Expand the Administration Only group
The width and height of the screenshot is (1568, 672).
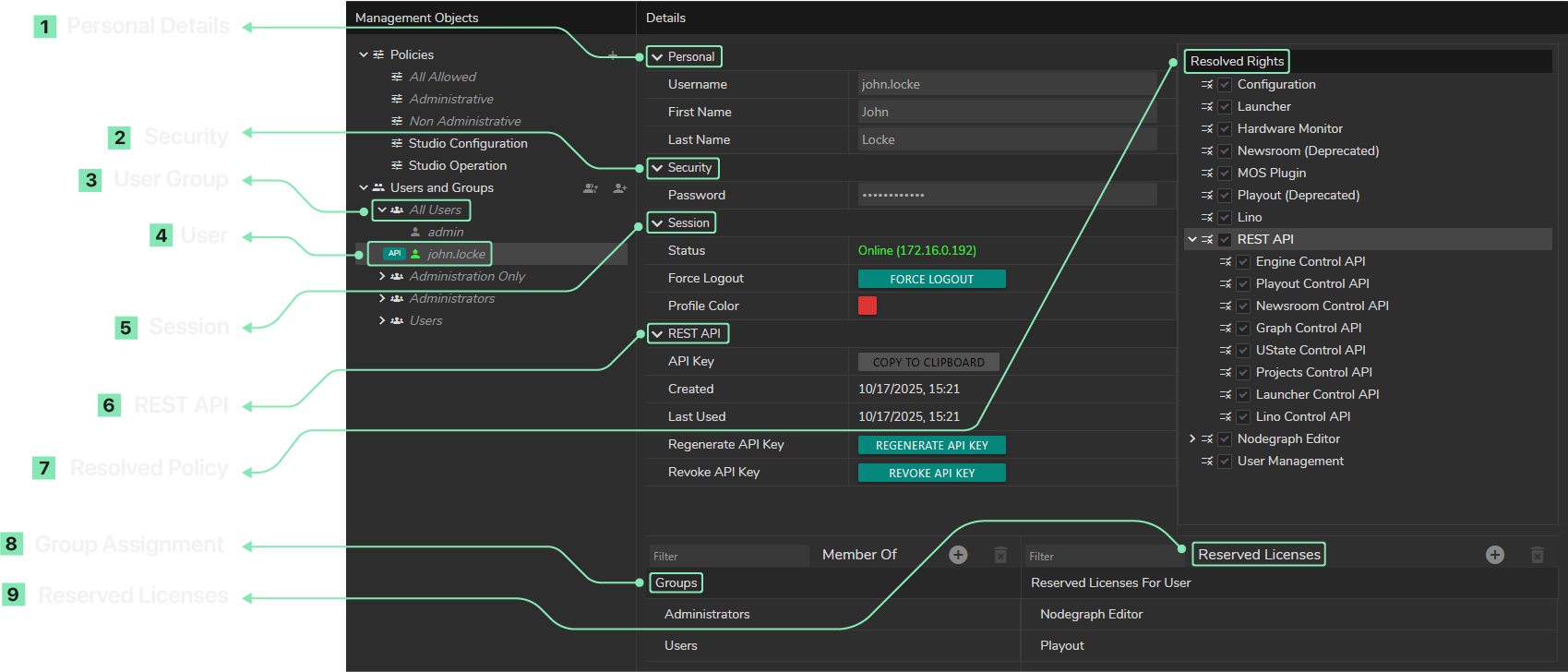click(x=382, y=277)
